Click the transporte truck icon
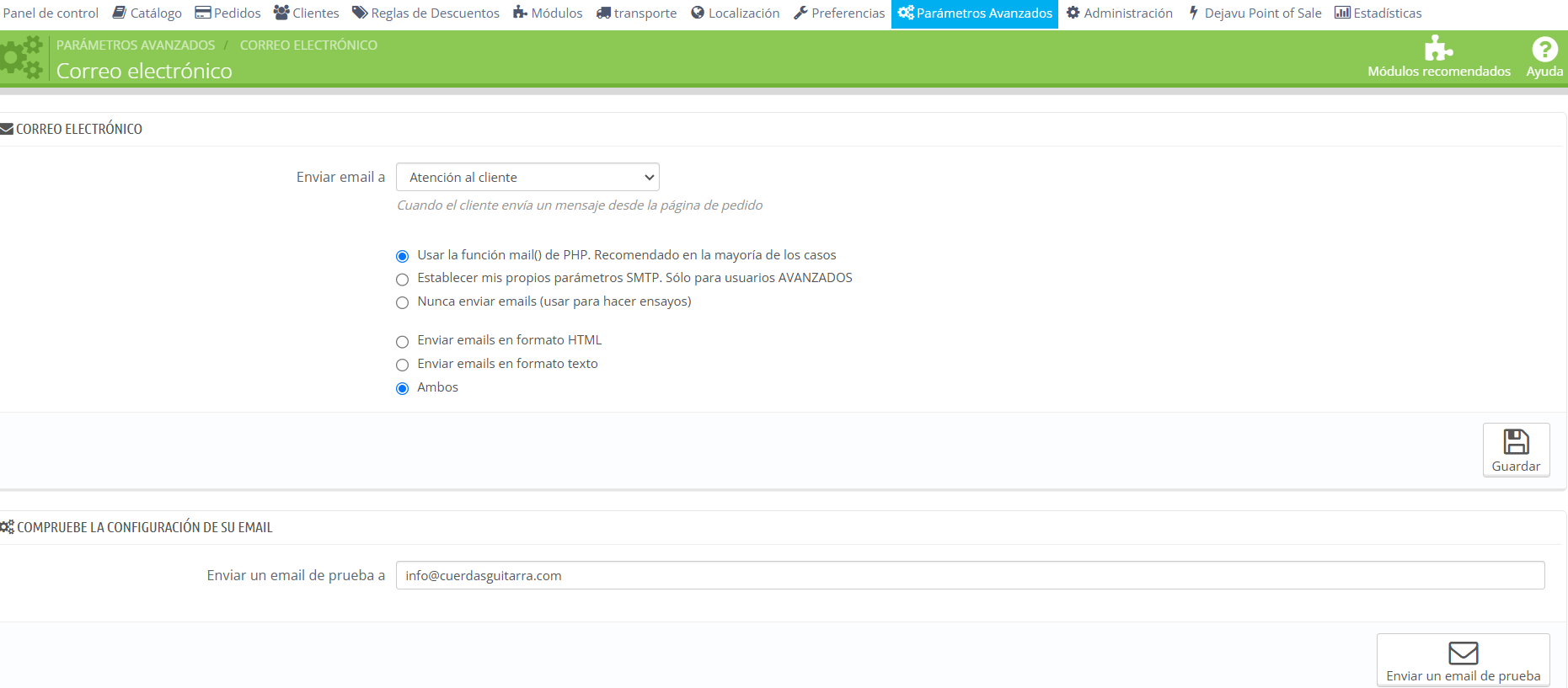This screenshot has height=688, width=1568. [603, 13]
